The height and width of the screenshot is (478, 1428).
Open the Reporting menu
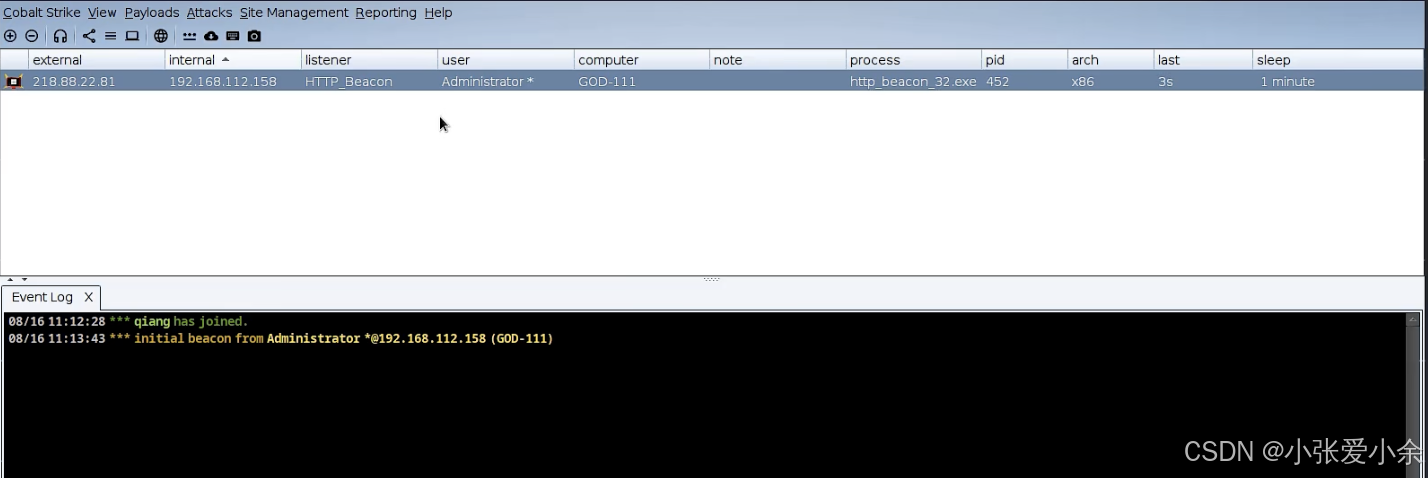386,13
